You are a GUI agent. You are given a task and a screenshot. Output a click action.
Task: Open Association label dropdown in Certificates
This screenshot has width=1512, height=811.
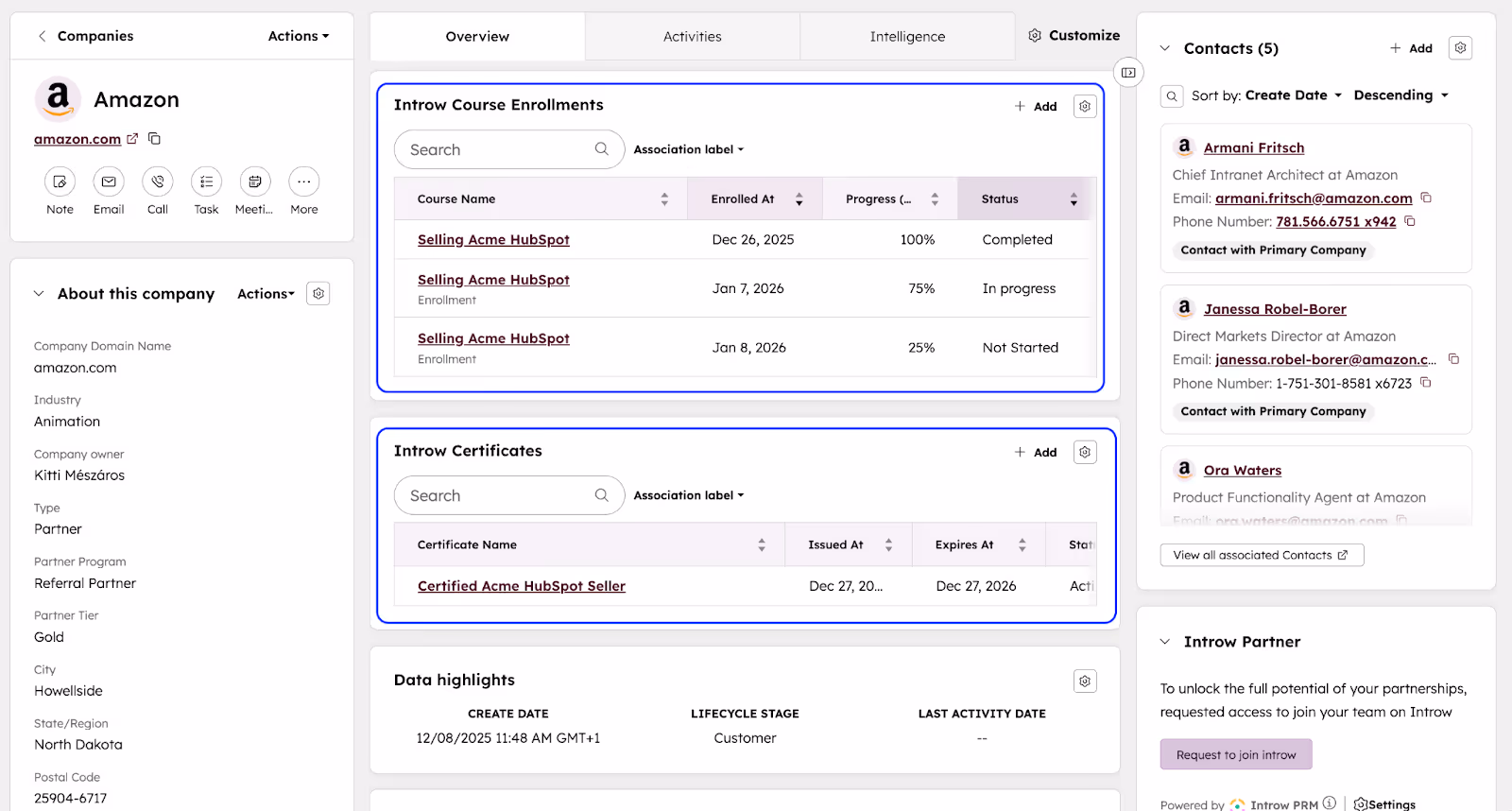coord(689,495)
